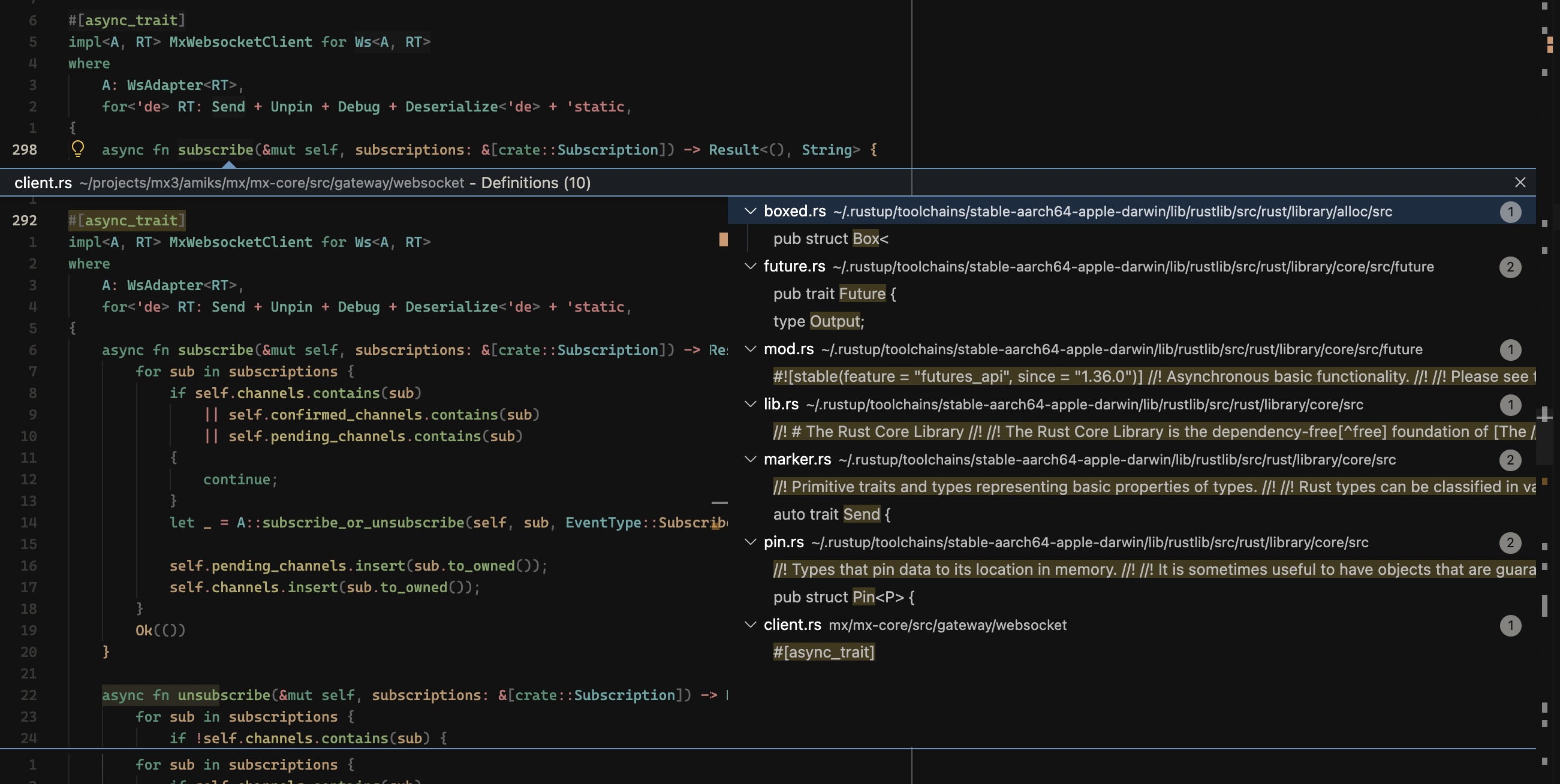Click the count badge on future.rs row

tap(1510, 267)
